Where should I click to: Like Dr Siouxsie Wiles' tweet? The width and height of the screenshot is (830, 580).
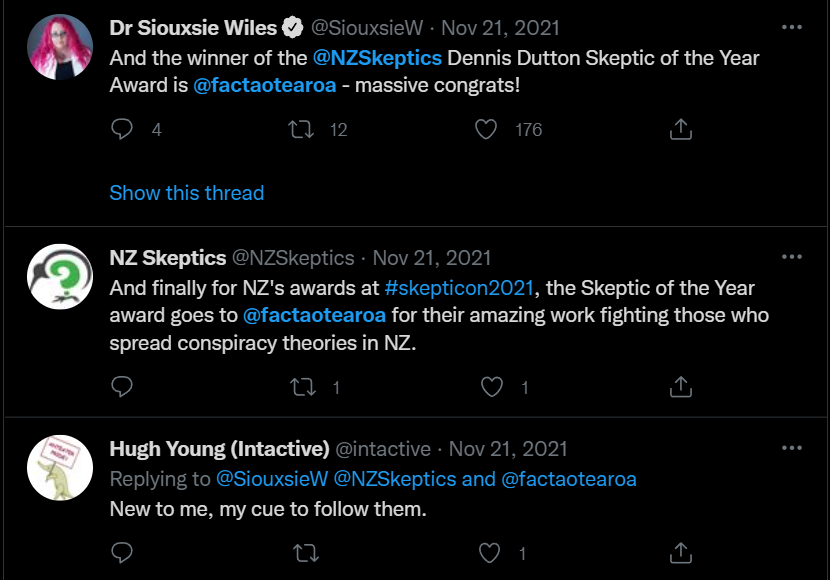(486, 129)
